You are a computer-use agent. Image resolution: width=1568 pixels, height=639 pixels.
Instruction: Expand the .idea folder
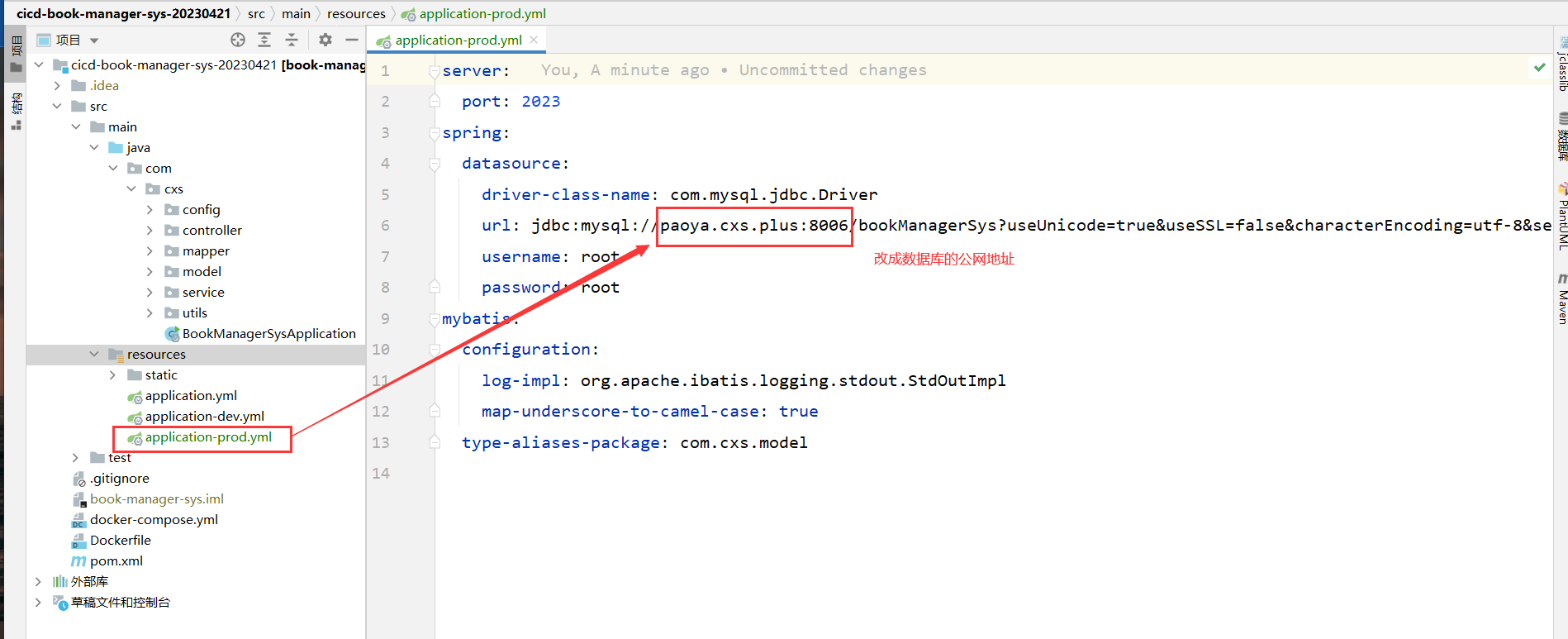tap(57, 85)
